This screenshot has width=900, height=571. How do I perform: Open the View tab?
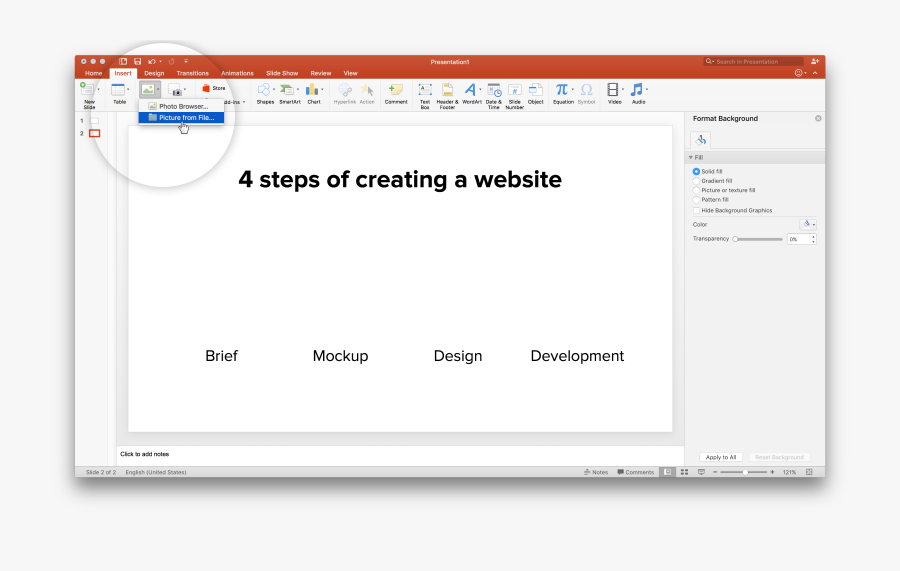coord(350,73)
